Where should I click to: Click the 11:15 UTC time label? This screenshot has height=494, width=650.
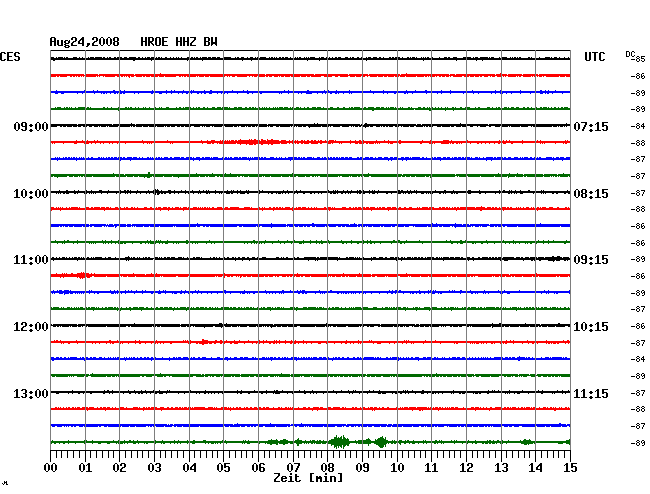591,393
